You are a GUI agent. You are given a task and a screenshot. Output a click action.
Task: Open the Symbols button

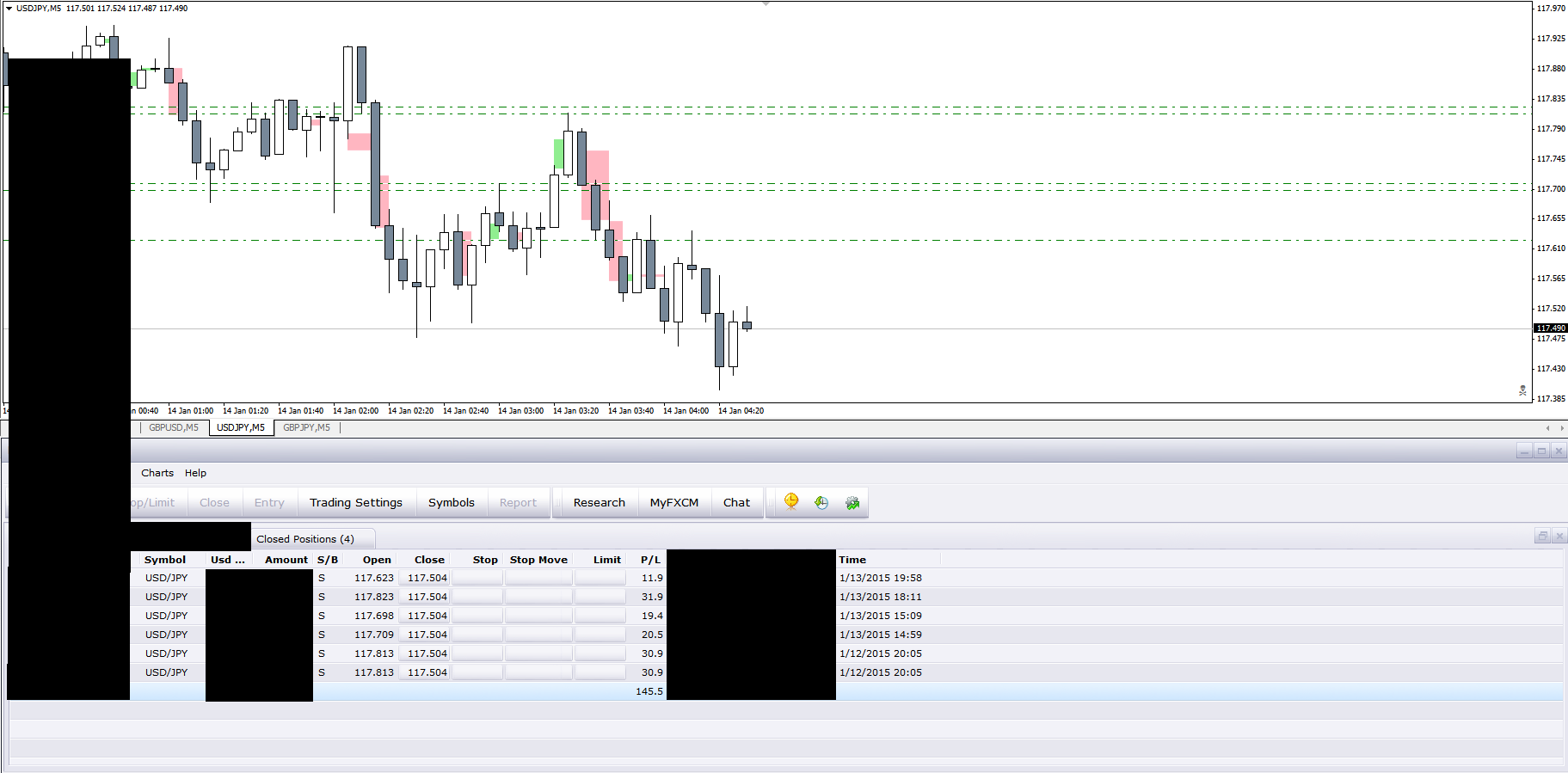[452, 503]
